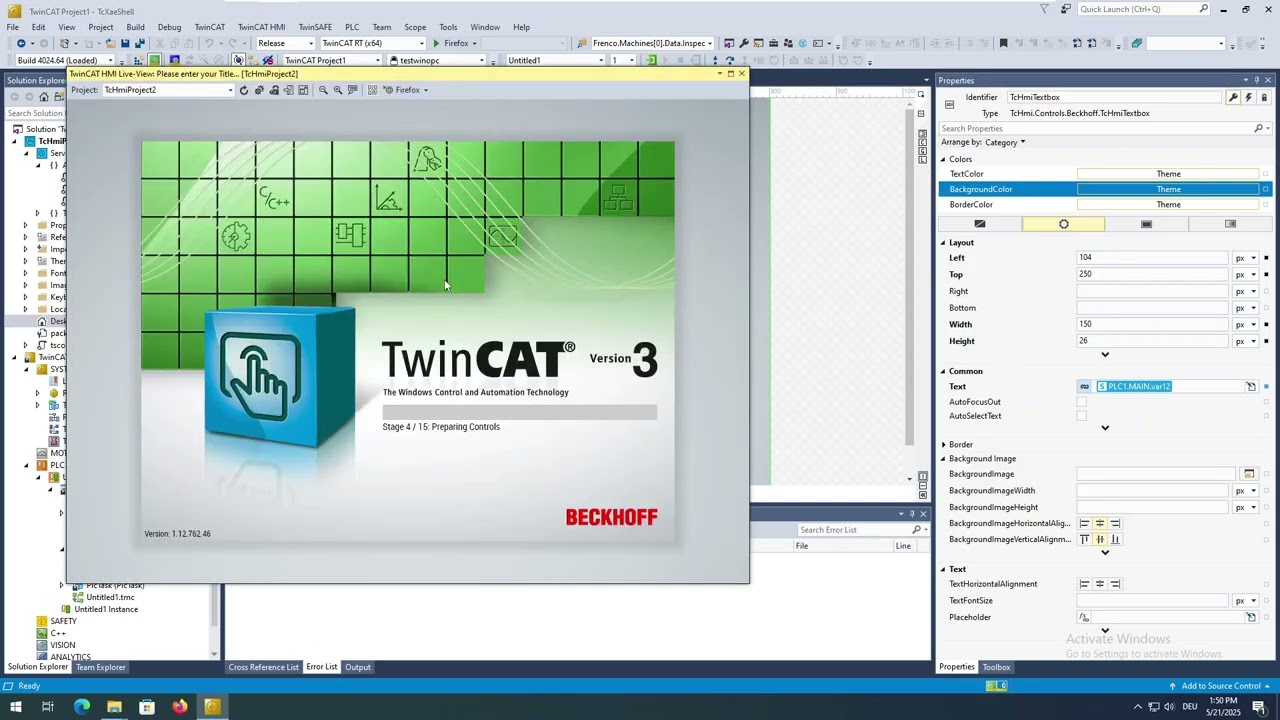Toggle the marker square beside Width property
The height and width of the screenshot is (720, 1280).
1266,324
